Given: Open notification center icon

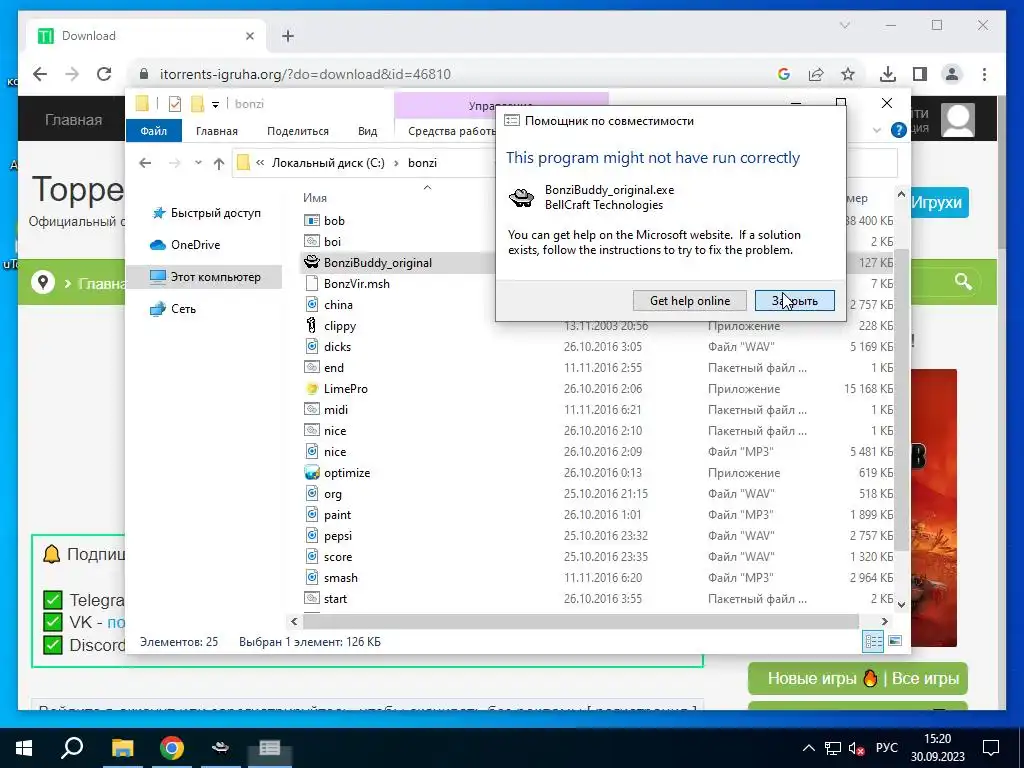Looking at the screenshot, I should click(x=991, y=748).
